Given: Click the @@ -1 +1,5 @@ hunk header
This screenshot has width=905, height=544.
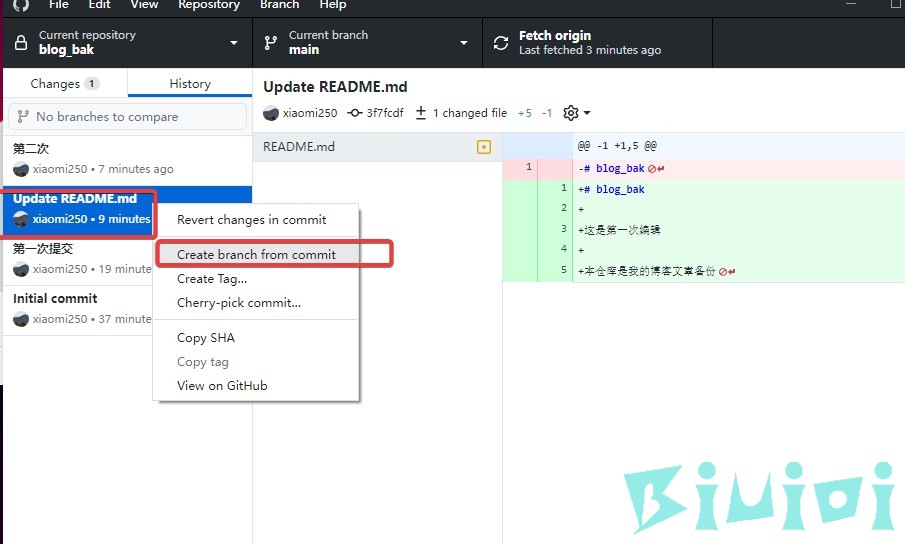Looking at the screenshot, I should pyautogui.click(x=617, y=146).
